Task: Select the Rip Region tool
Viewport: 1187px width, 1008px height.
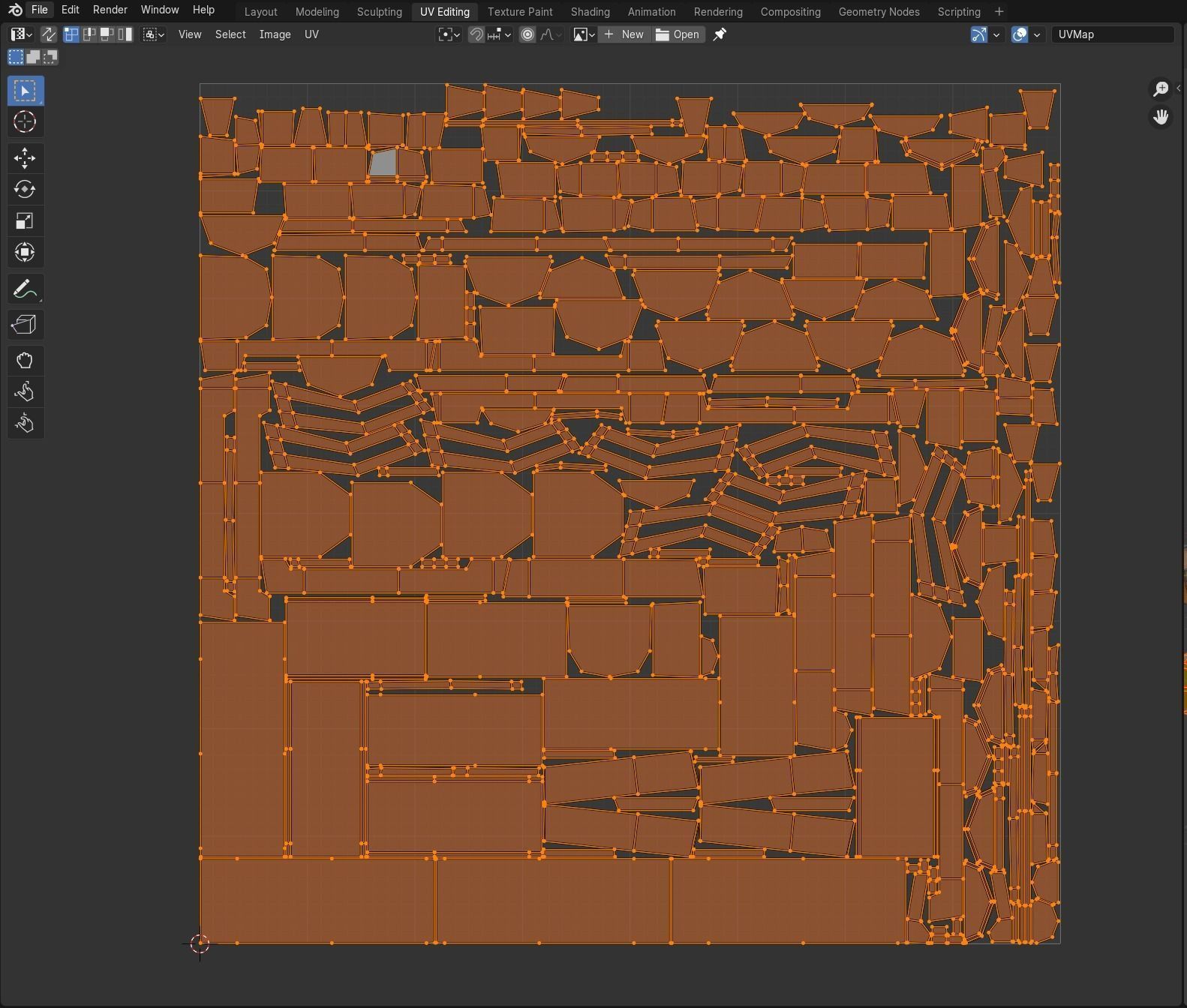Action: (25, 324)
